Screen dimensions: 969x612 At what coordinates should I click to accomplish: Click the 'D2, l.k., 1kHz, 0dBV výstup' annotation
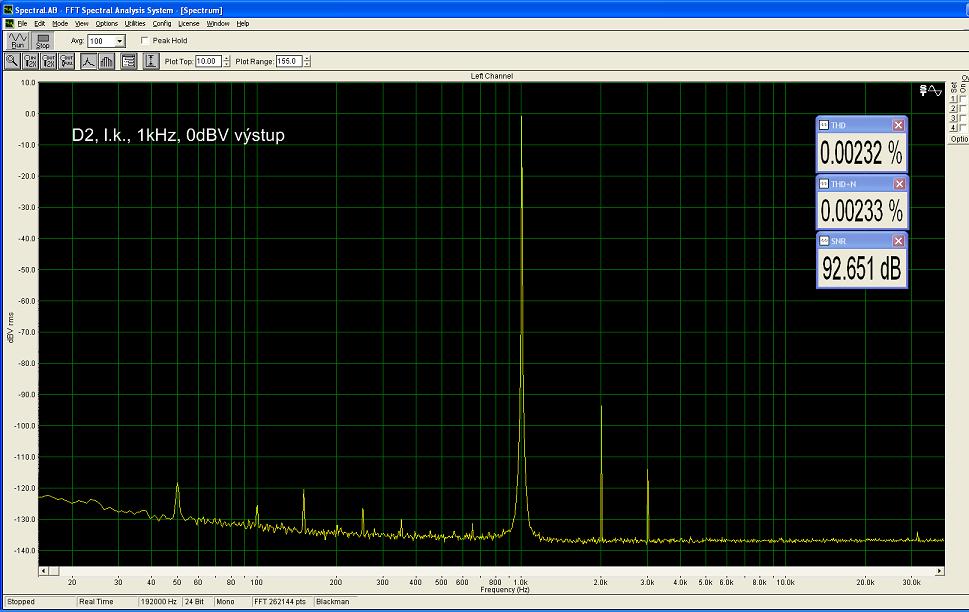click(x=178, y=135)
